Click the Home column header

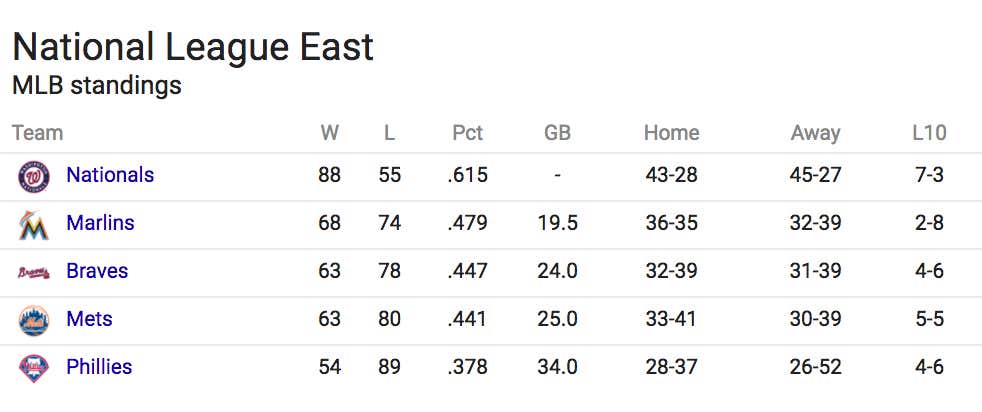671,133
